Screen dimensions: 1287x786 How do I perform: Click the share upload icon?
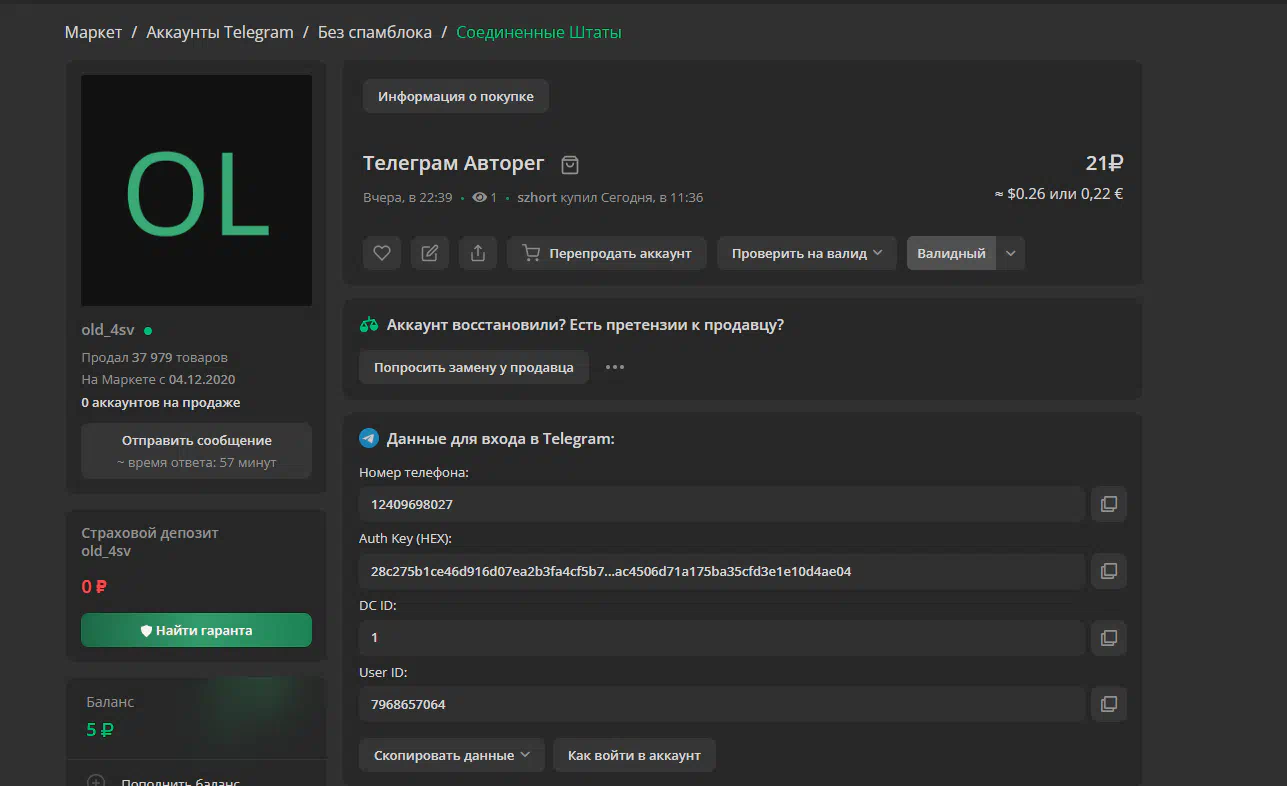pos(478,253)
